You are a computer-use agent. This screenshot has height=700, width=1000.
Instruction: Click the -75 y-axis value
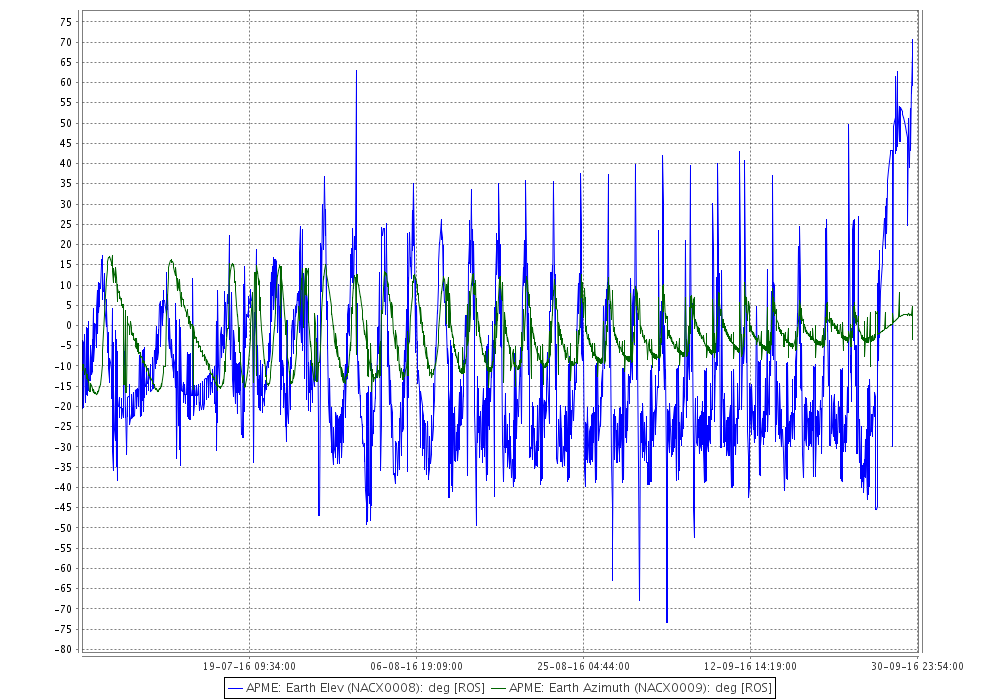[x=64, y=629]
